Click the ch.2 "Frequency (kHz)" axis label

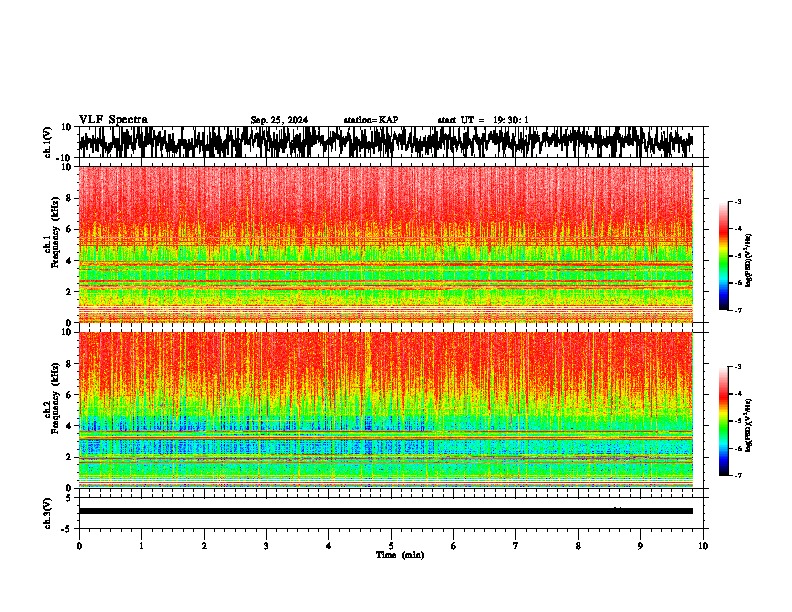[x=55, y=398]
